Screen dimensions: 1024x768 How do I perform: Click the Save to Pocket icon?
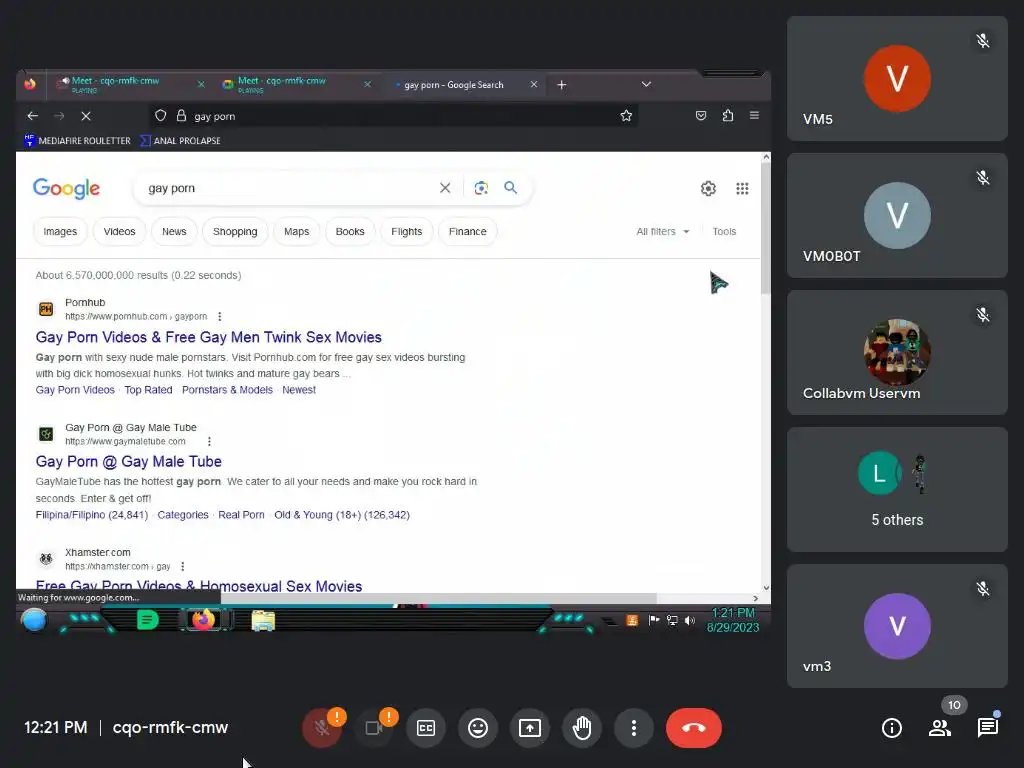(701, 116)
